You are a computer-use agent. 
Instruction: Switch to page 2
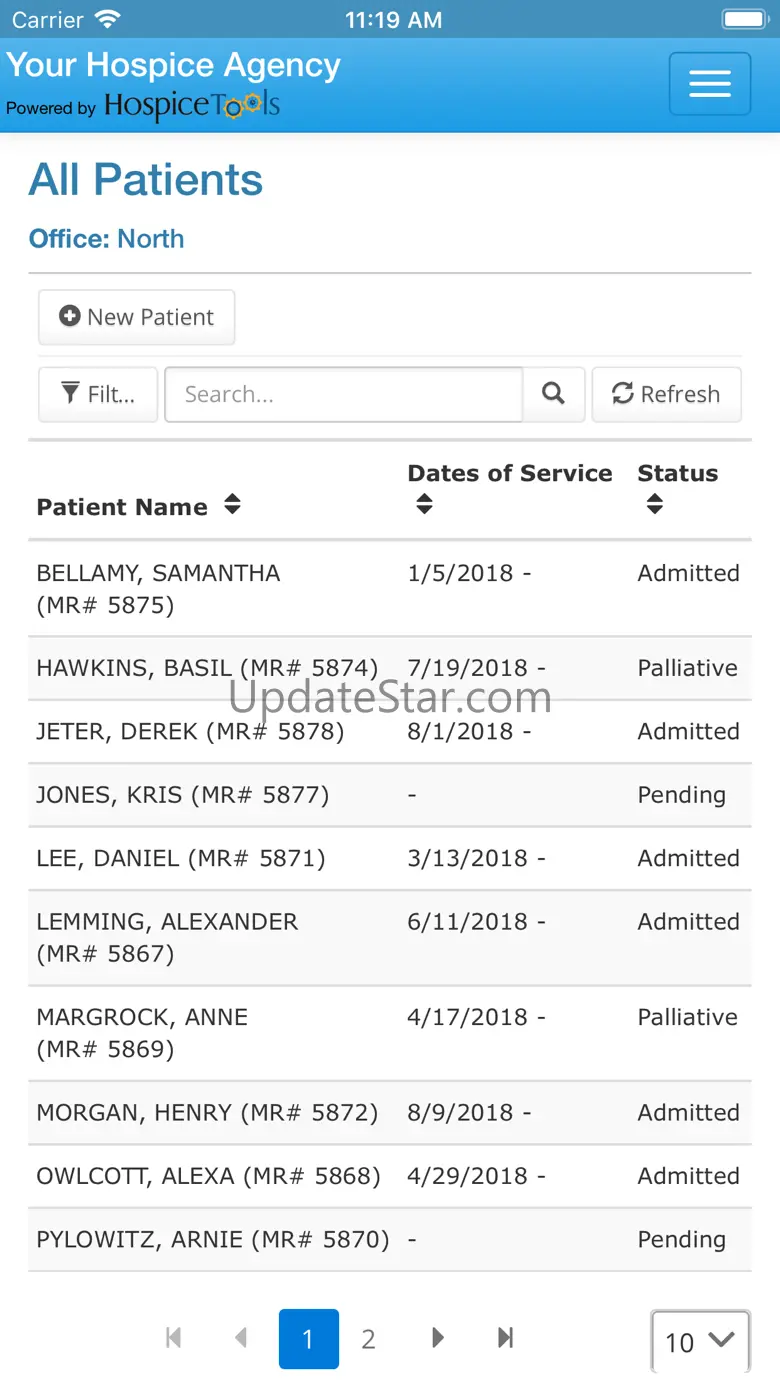click(x=368, y=1339)
